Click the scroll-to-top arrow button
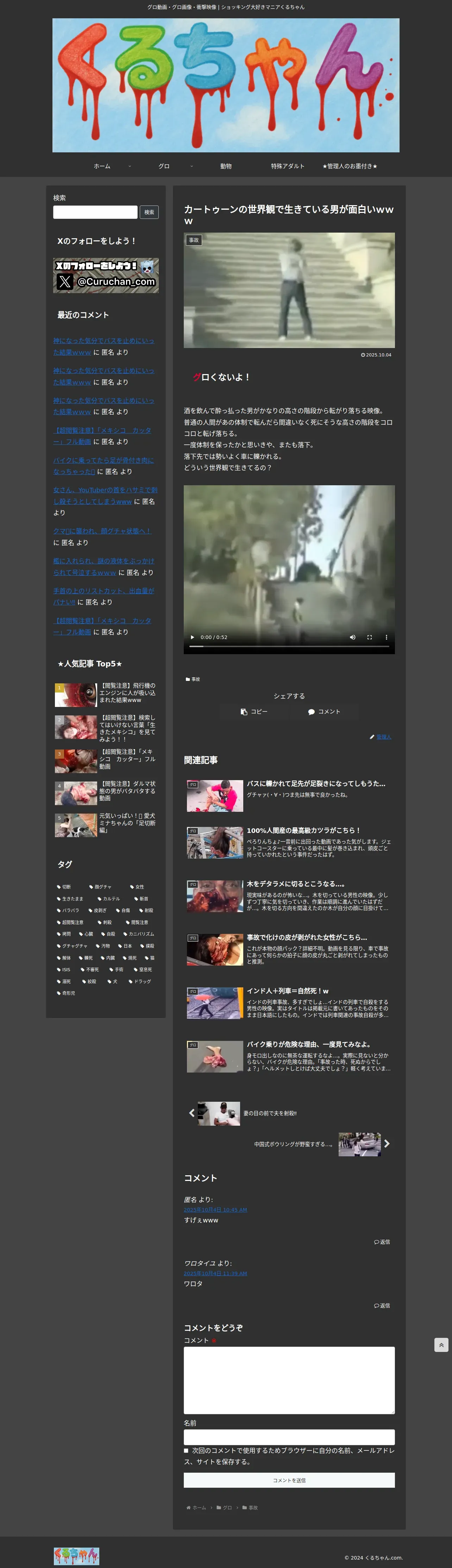This screenshot has width=452, height=1568. coord(441,1345)
